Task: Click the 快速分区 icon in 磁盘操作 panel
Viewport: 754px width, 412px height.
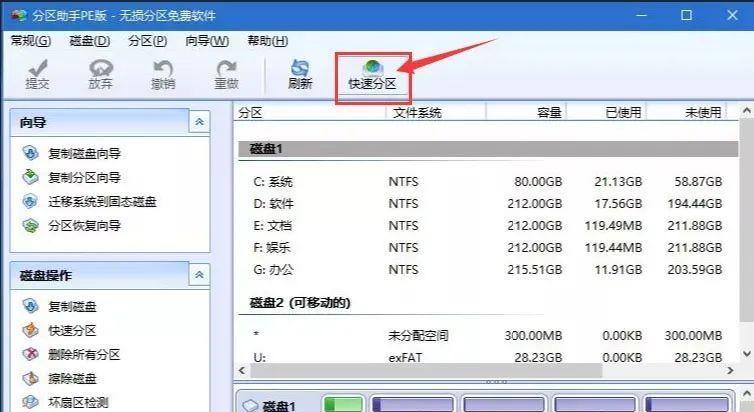Action: (x=30, y=330)
